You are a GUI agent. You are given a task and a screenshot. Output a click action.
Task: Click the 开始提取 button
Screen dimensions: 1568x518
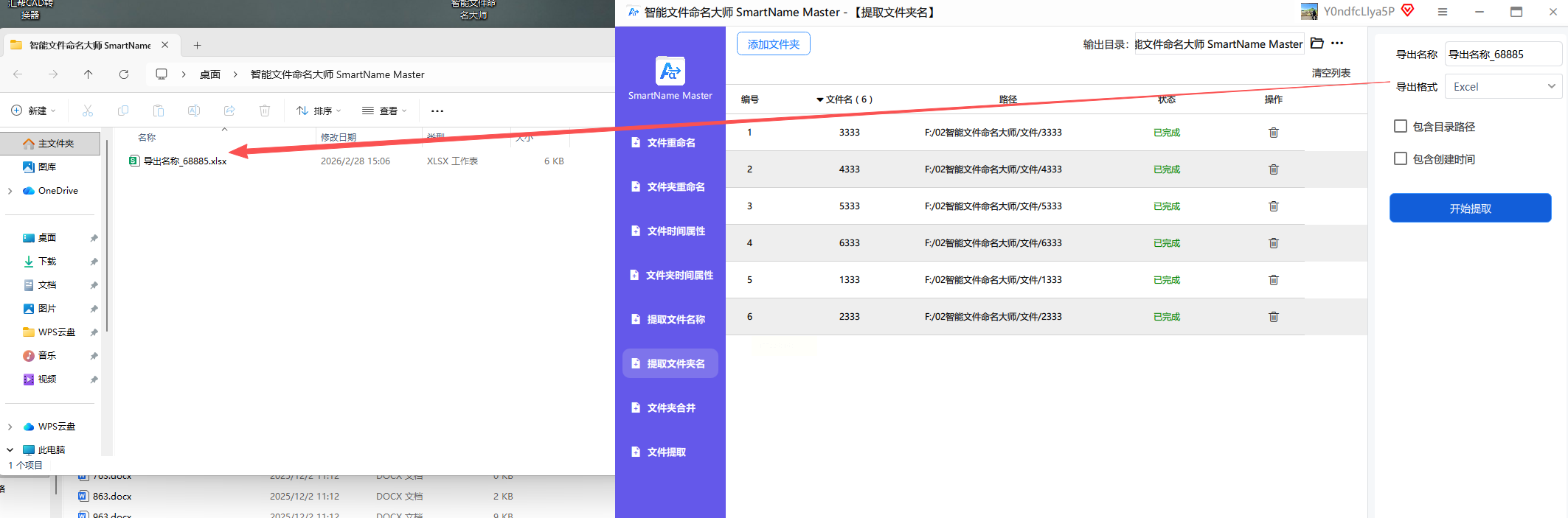(1470, 209)
